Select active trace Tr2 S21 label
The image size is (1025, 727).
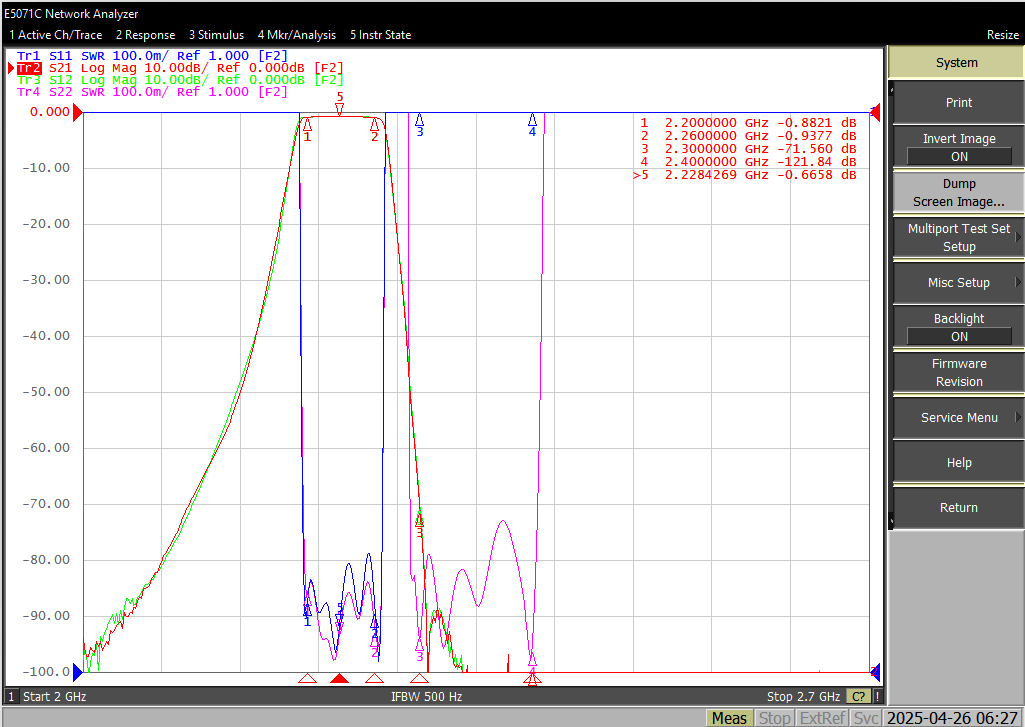(180, 68)
